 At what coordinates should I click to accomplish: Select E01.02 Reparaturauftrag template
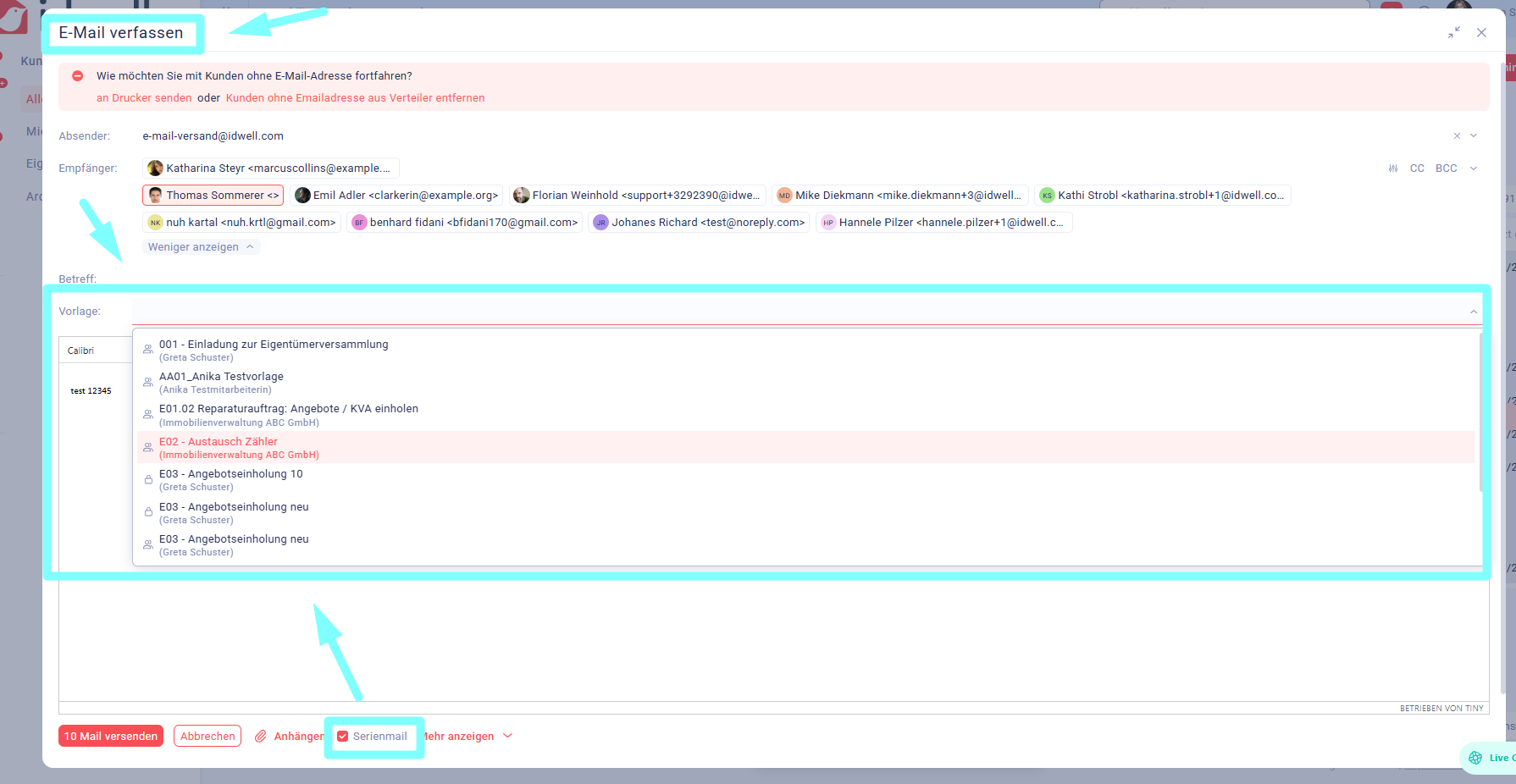click(288, 409)
